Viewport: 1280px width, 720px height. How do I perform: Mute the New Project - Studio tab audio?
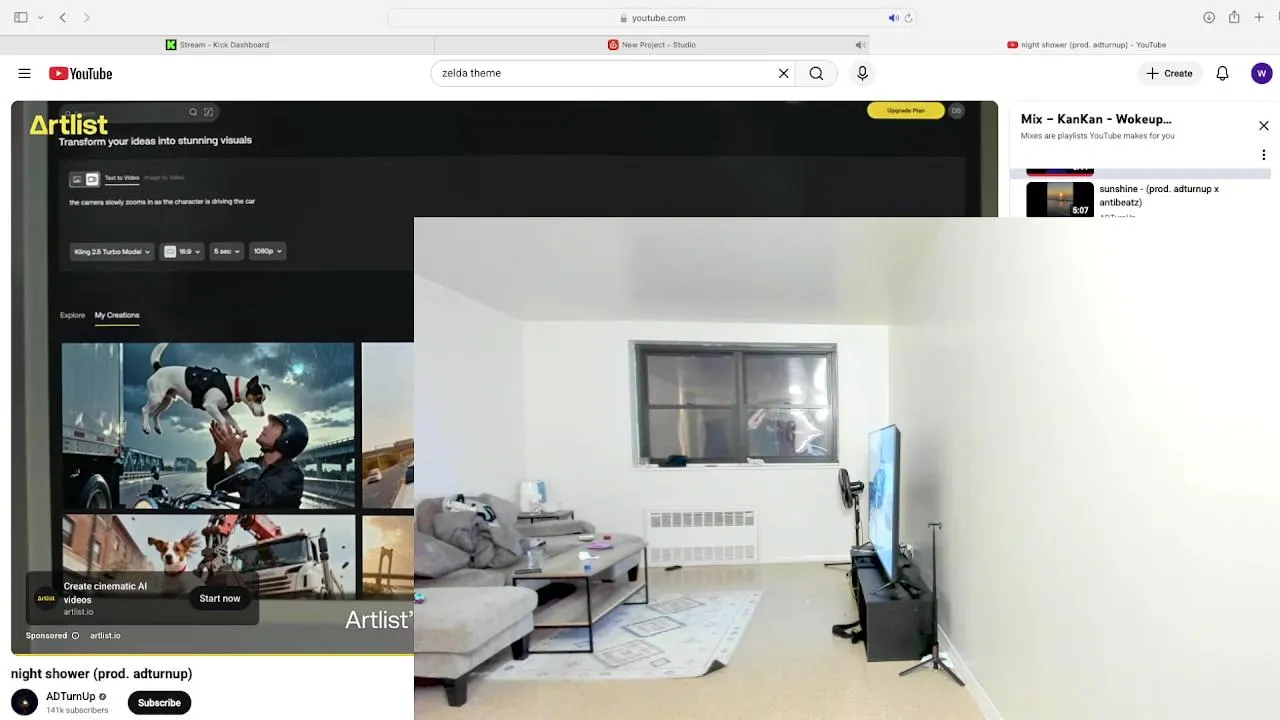click(859, 44)
